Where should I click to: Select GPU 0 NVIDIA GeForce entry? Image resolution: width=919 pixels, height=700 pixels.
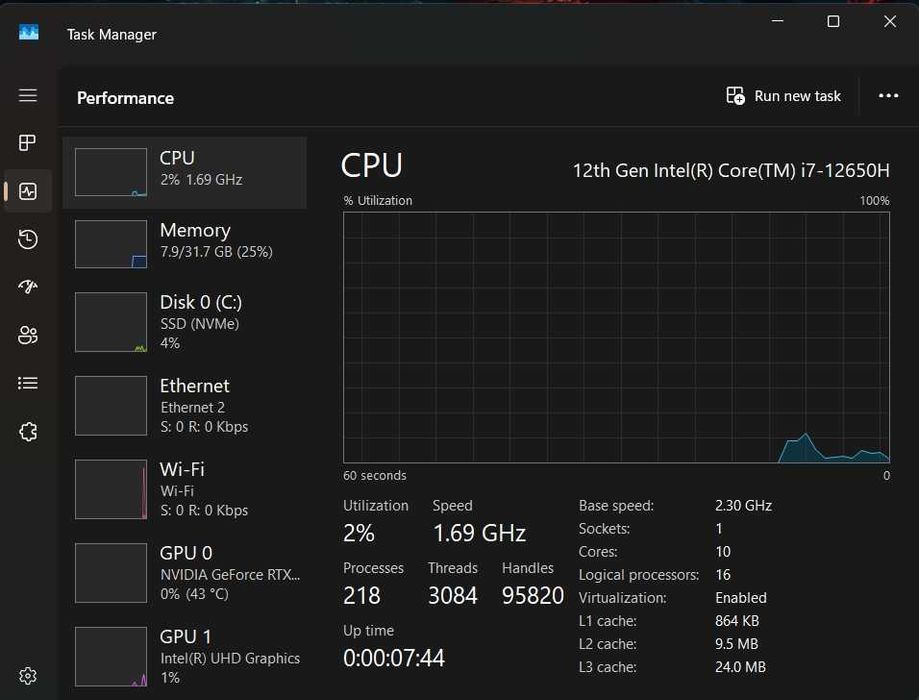[185, 573]
